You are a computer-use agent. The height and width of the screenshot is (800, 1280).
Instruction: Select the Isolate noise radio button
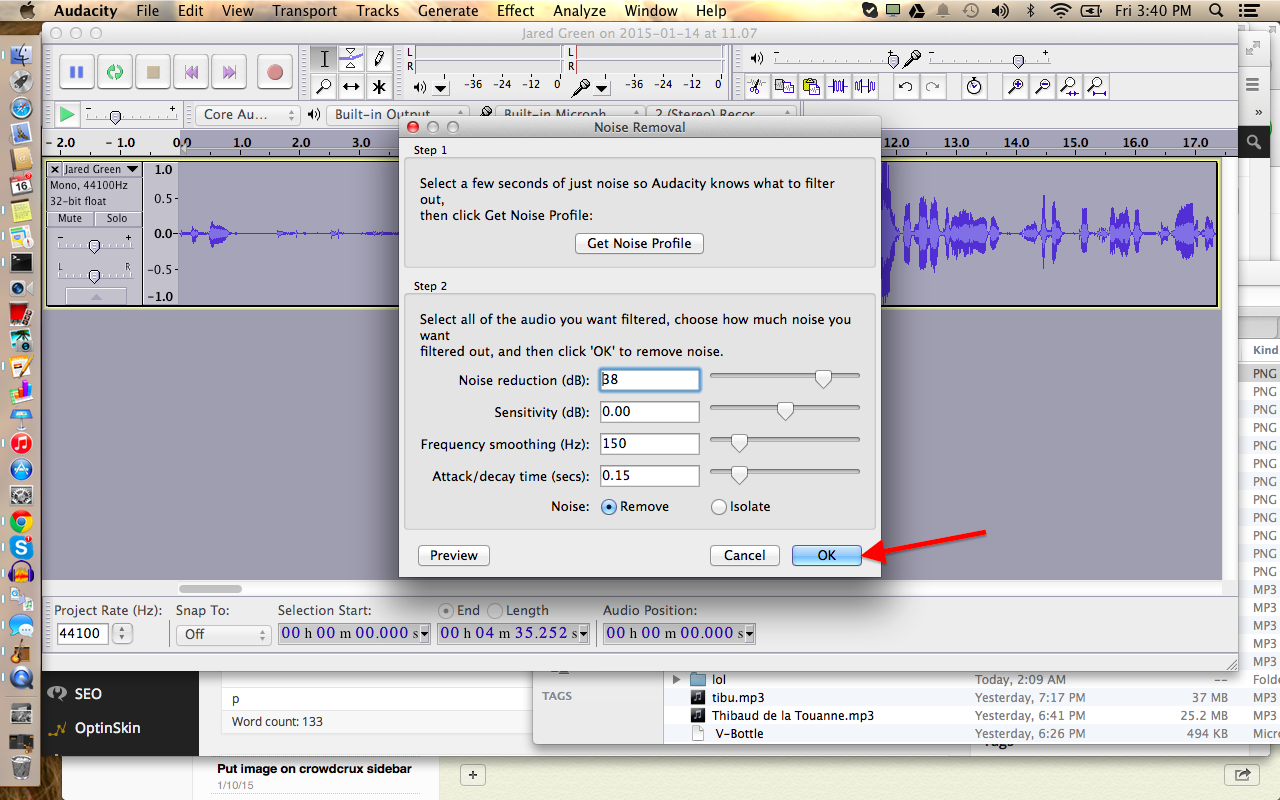point(719,507)
